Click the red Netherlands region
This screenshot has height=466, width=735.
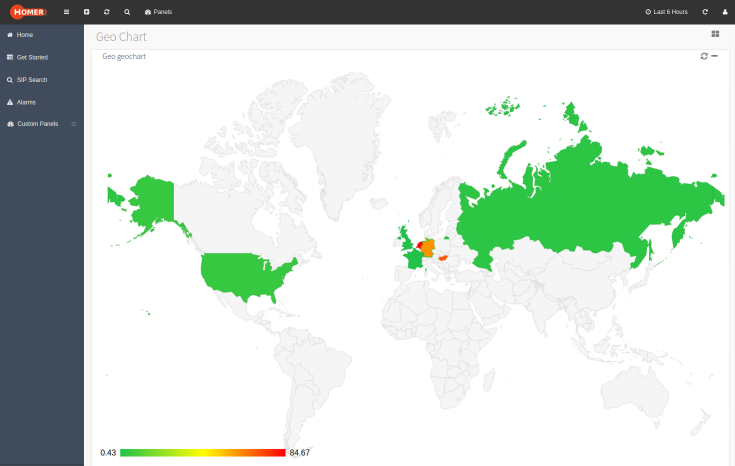[420, 245]
